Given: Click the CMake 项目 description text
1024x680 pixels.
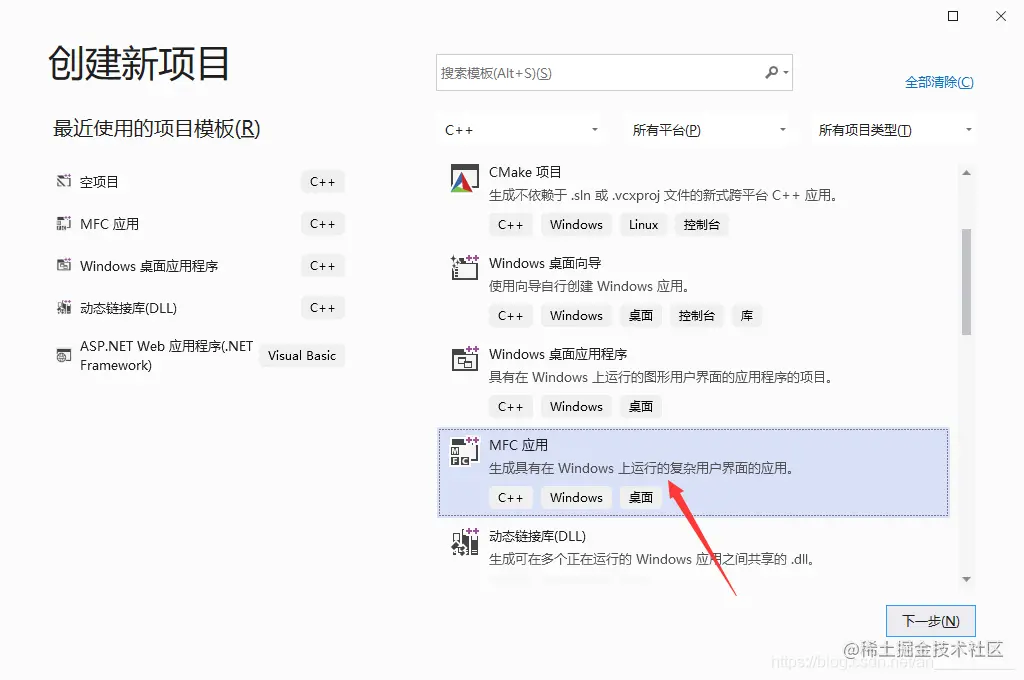Looking at the screenshot, I should click(x=663, y=195).
